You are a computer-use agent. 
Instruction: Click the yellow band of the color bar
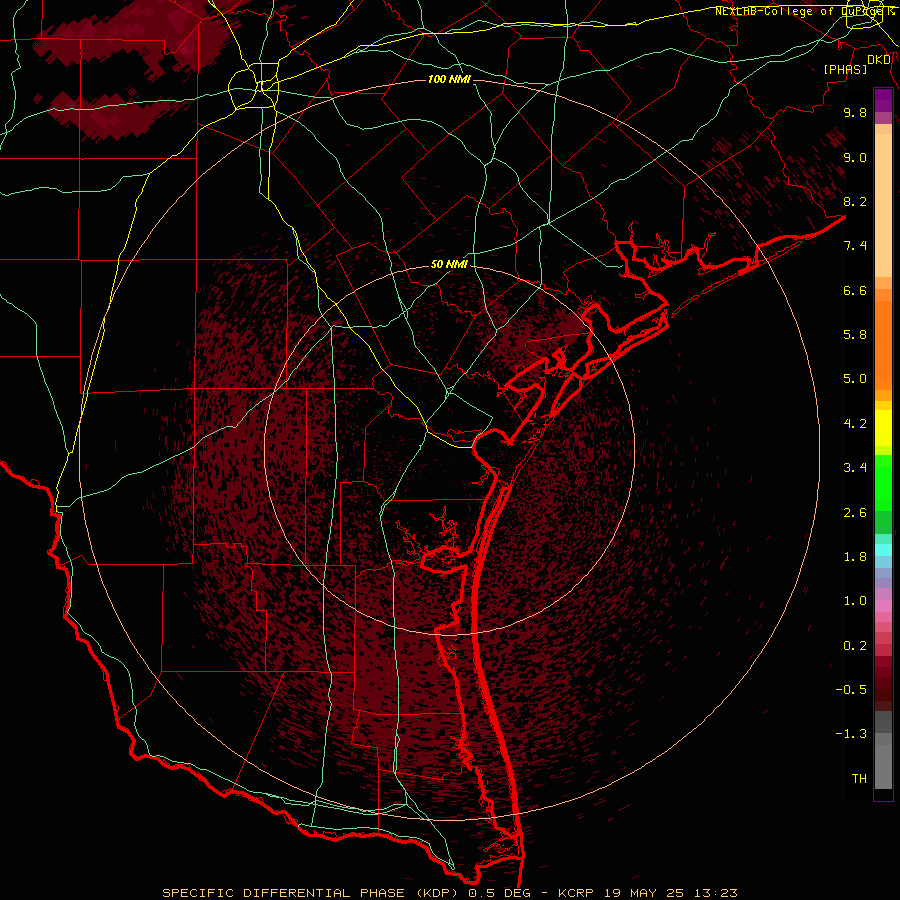pos(883,428)
